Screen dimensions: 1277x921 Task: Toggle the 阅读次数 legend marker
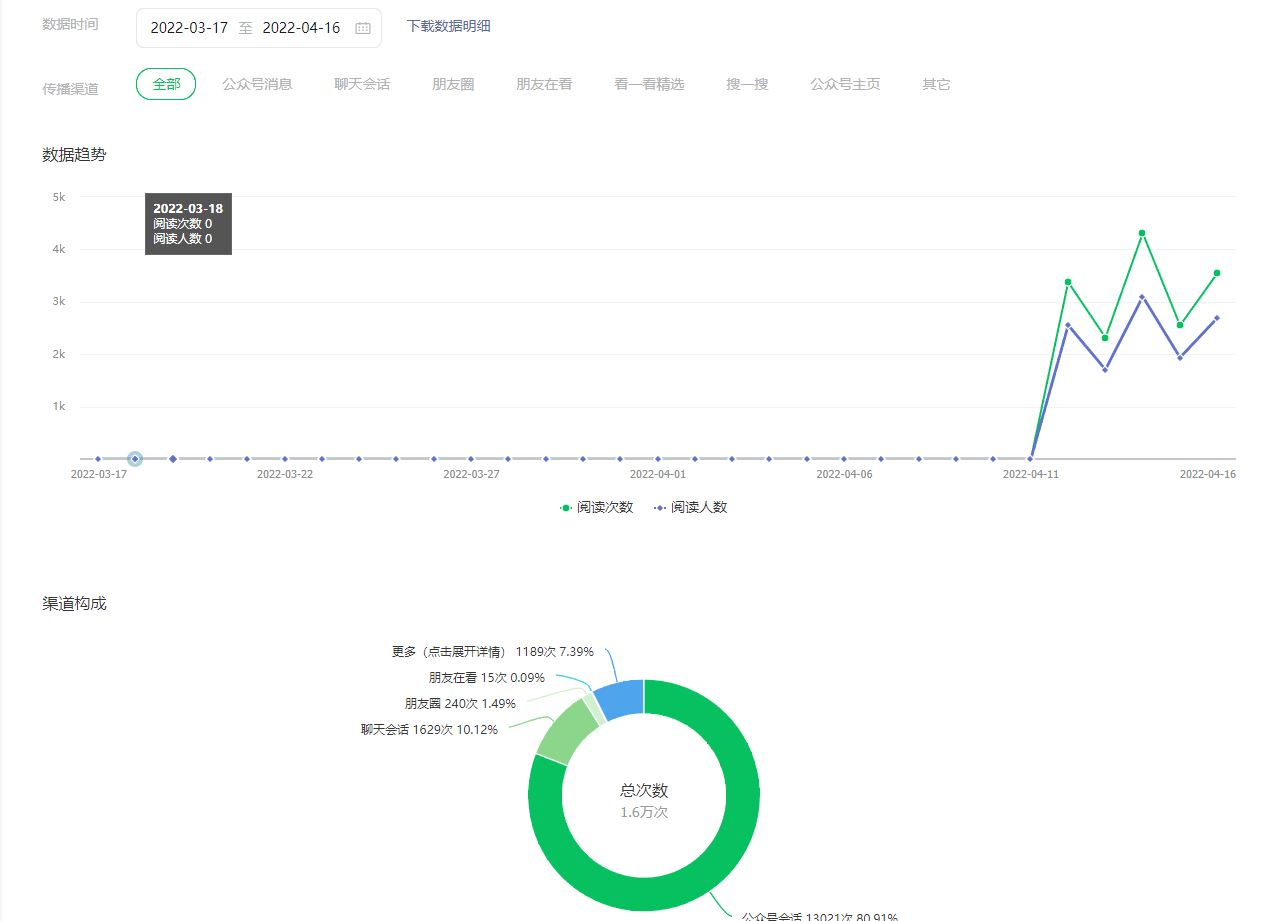click(566, 508)
